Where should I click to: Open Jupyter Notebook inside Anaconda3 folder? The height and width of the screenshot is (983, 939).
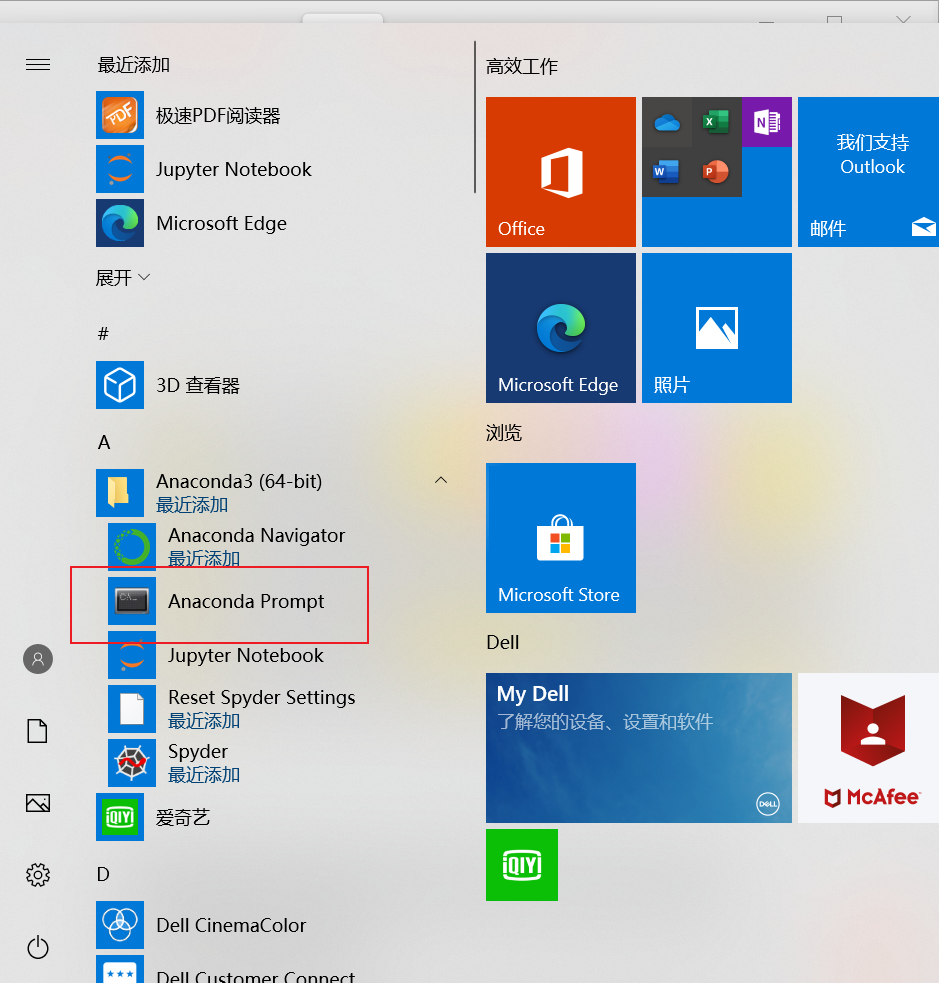pos(216,655)
